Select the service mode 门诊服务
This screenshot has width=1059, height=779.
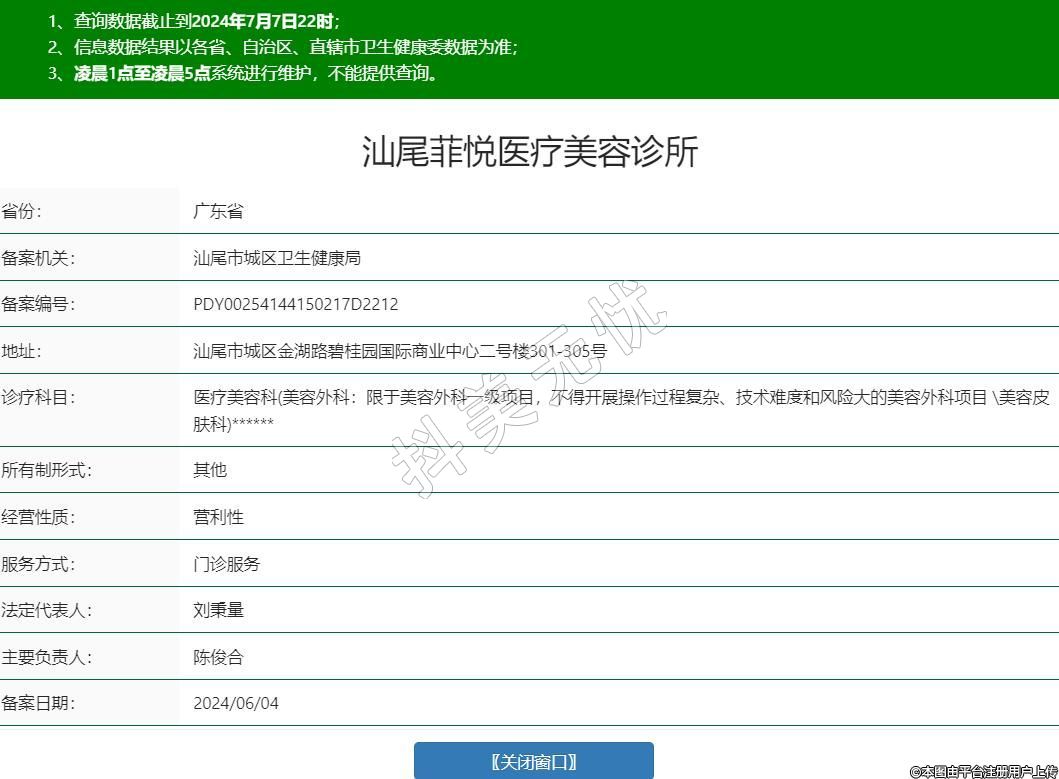226,564
